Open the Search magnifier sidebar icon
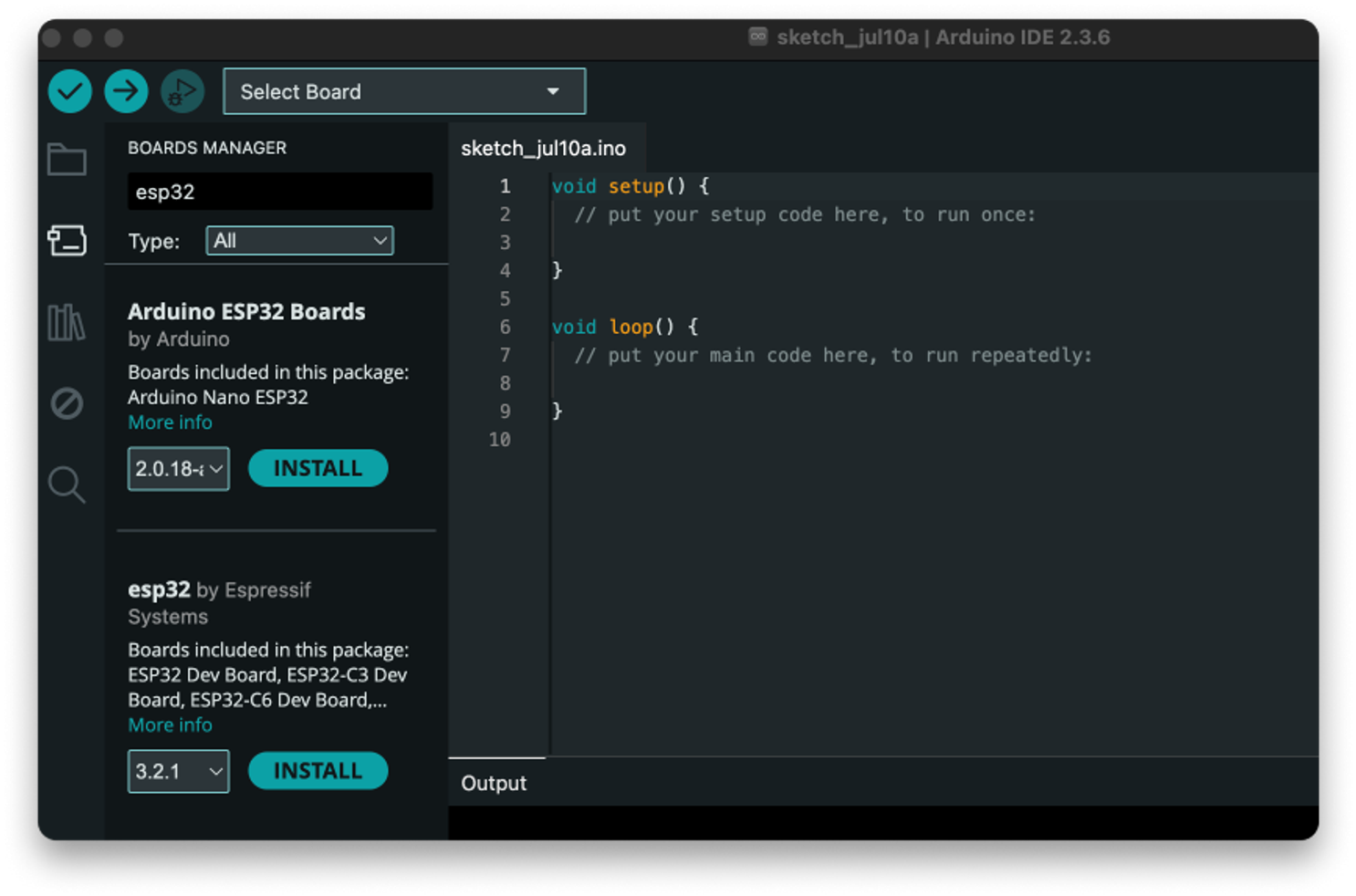 (67, 484)
